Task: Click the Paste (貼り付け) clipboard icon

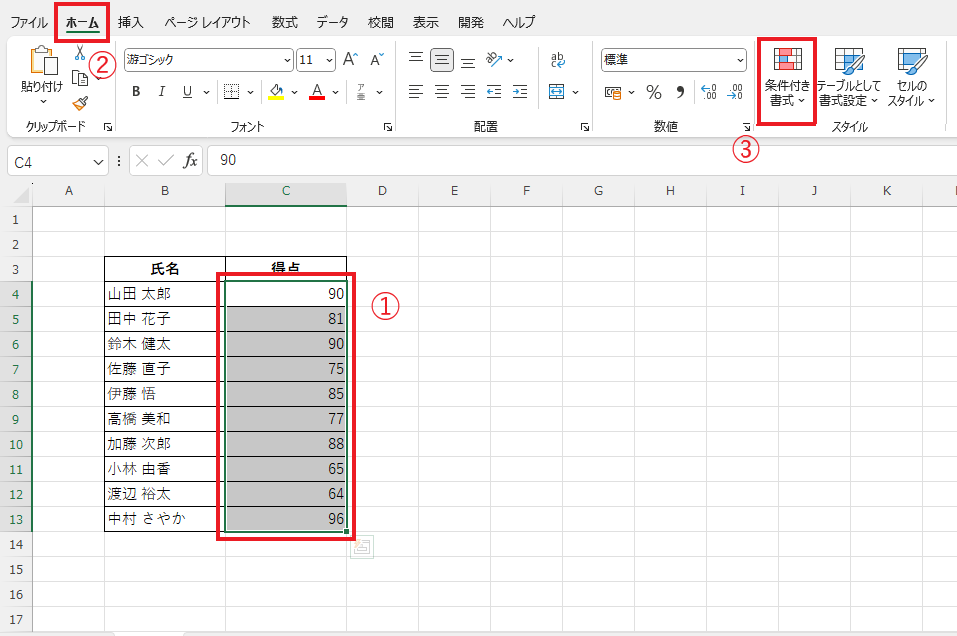Action: point(43,60)
